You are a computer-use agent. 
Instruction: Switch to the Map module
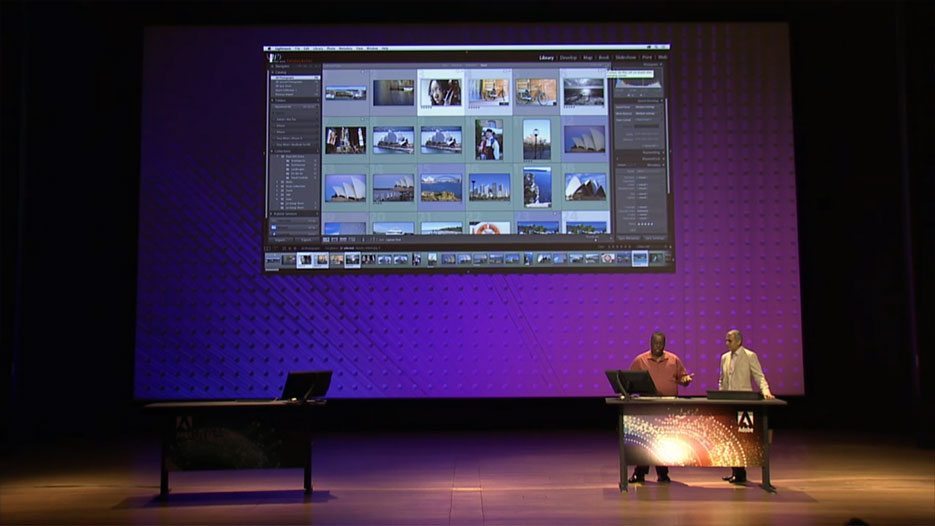point(588,58)
